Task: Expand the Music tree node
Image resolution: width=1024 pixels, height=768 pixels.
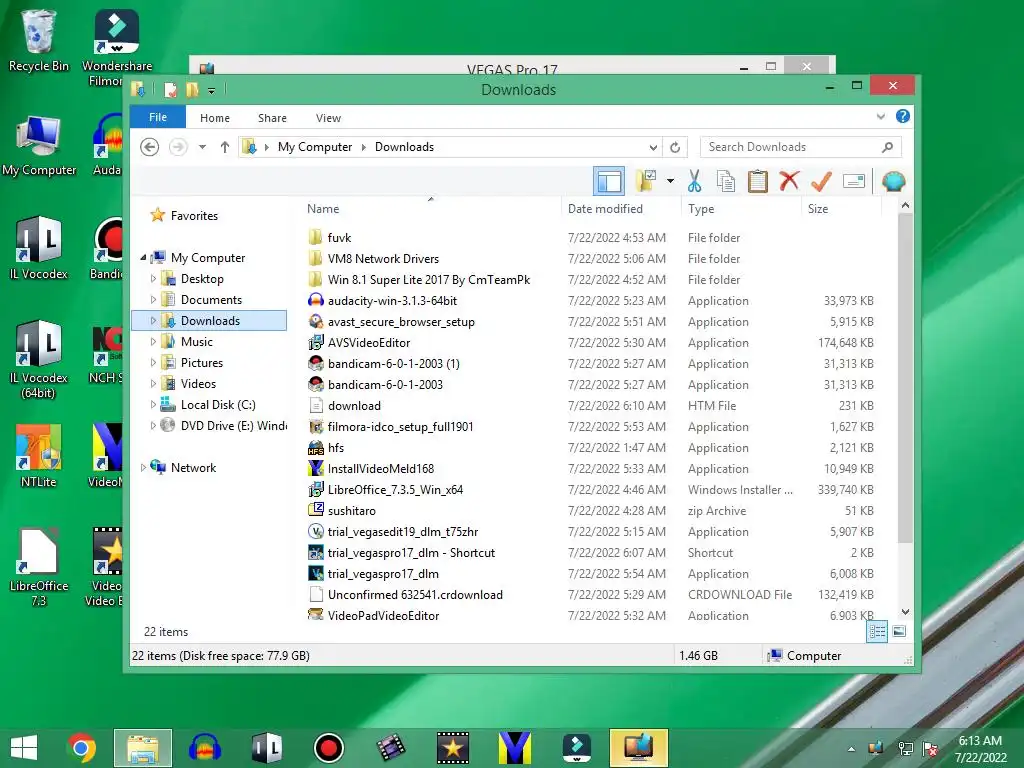Action: pos(153,342)
